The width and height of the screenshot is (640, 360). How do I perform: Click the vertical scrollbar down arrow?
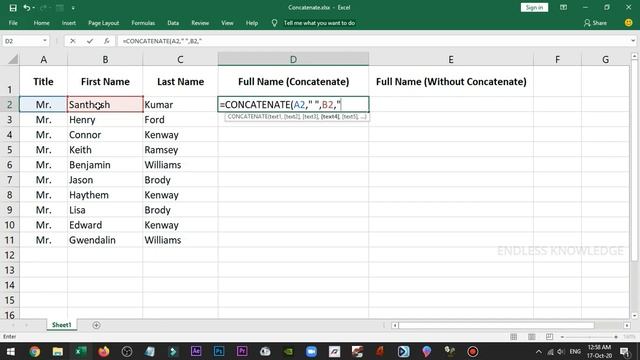click(x=634, y=315)
